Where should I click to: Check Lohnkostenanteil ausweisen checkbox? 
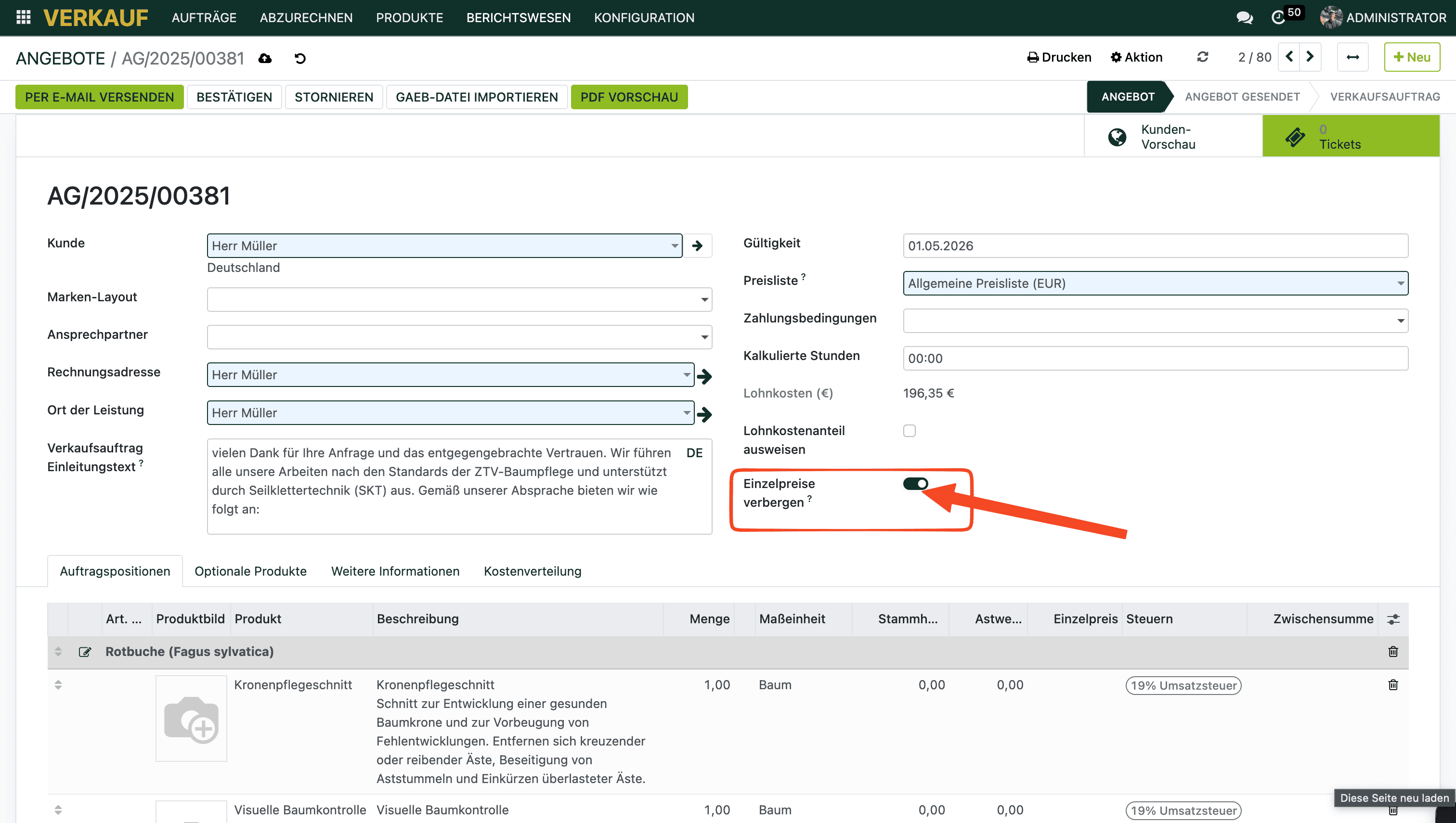point(909,431)
